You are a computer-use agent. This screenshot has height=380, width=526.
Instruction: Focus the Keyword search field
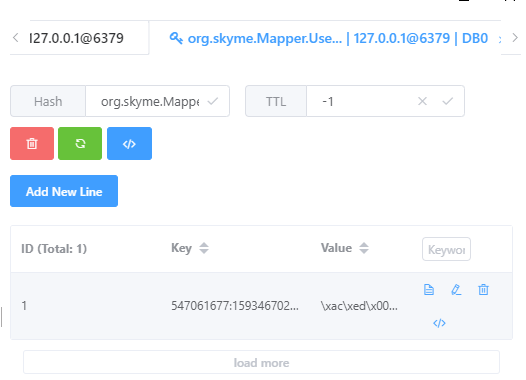point(446,249)
